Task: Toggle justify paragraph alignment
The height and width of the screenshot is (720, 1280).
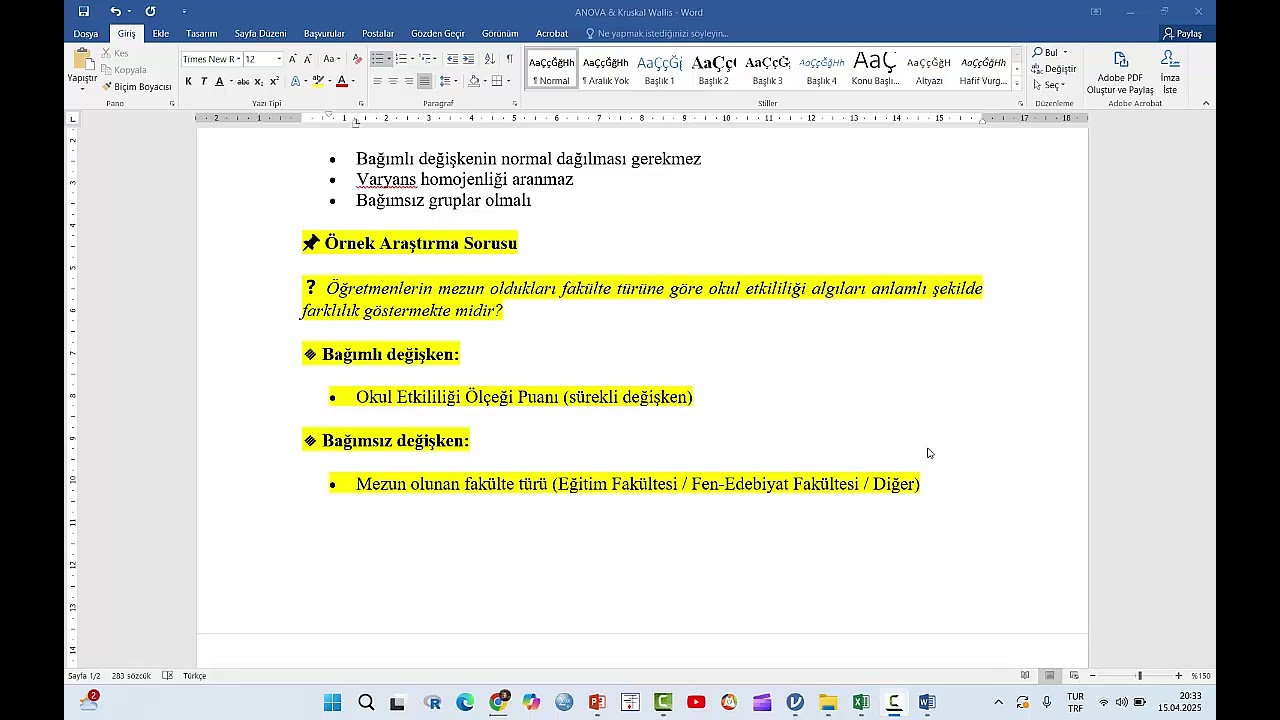Action: click(x=425, y=81)
